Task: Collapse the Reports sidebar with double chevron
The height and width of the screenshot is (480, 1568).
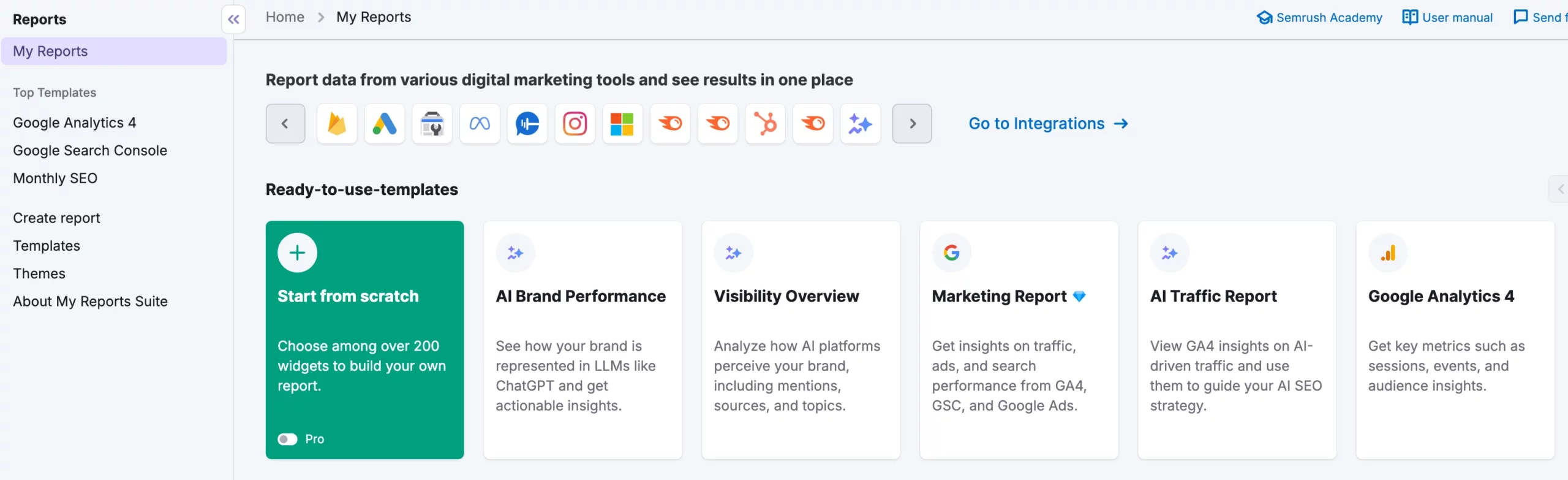Action: [233, 20]
